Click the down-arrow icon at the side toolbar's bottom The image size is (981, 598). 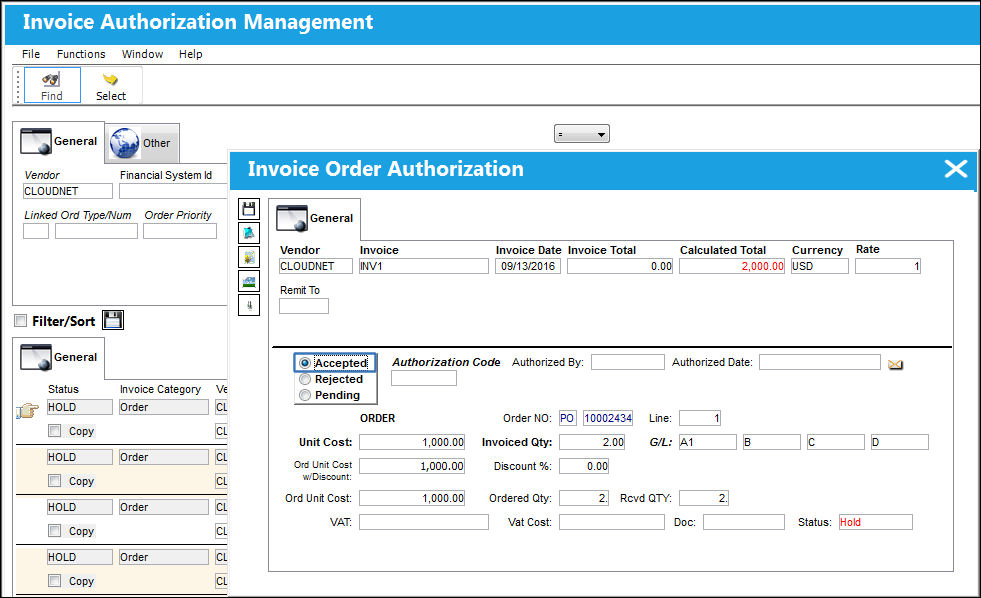(x=249, y=305)
